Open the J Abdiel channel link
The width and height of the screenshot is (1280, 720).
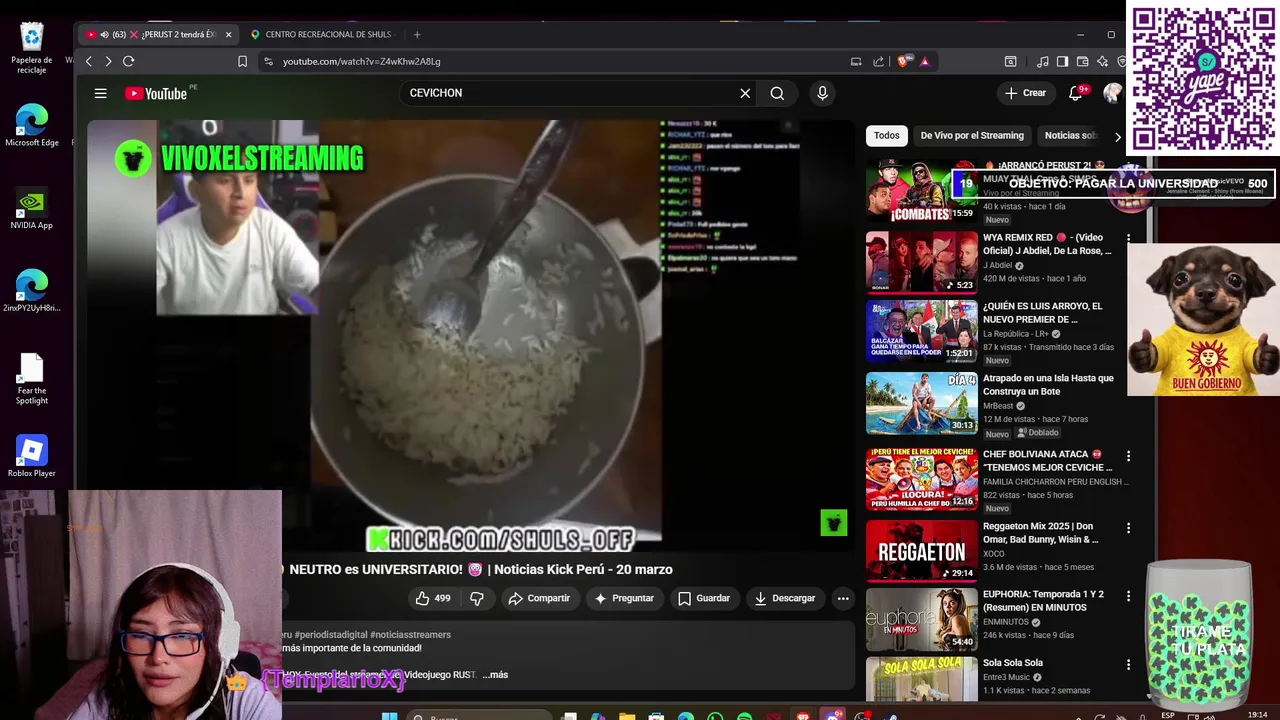point(998,266)
